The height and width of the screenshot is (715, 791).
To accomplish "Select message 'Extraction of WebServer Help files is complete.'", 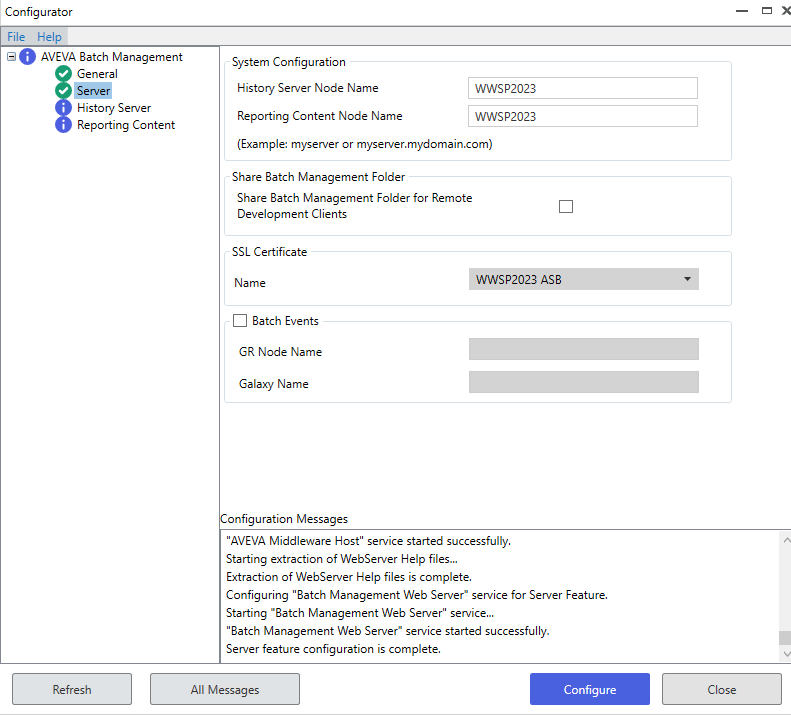I will tap(349, 577).
